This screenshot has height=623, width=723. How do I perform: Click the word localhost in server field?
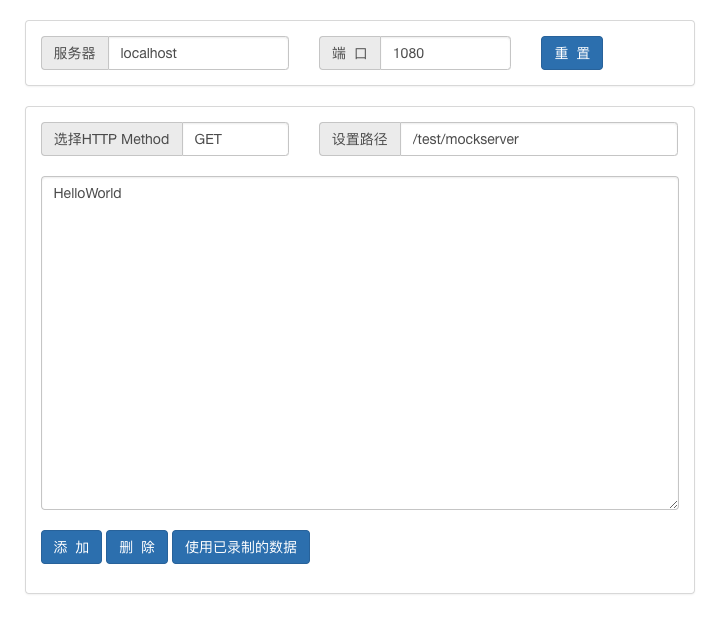pos(148,53)
